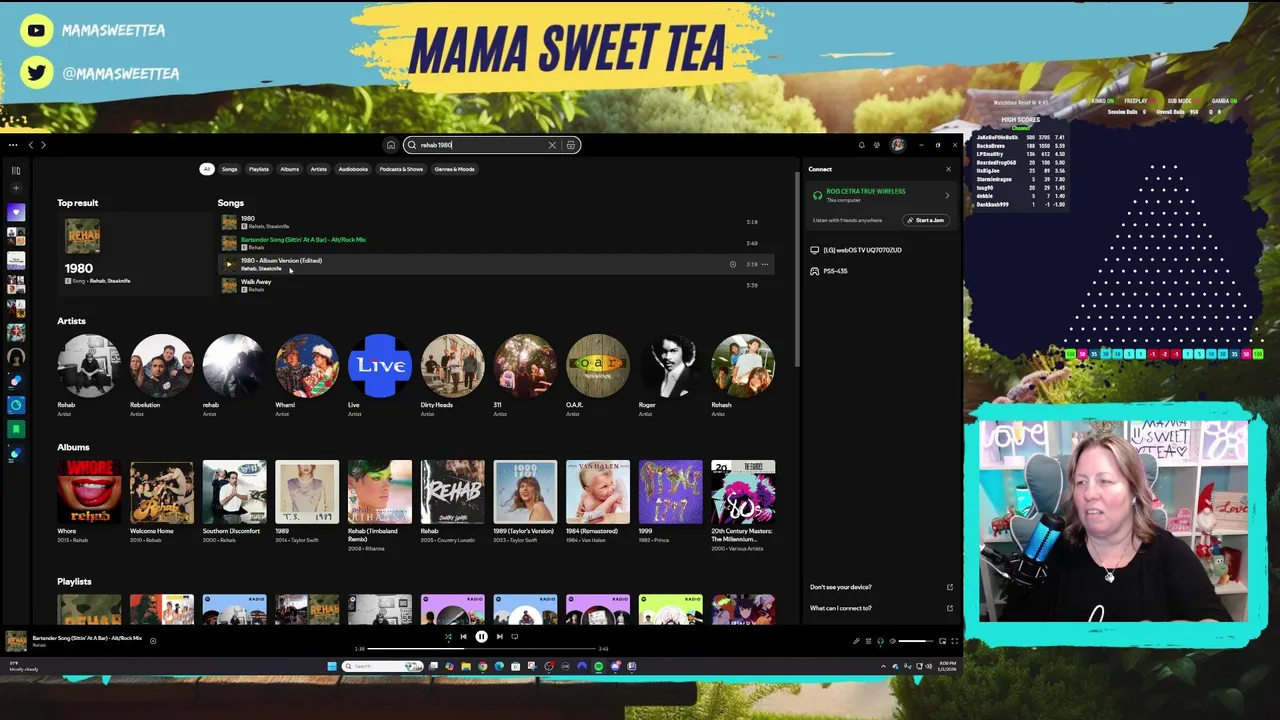
Task: Filter results by Audiobooks
Action: 353,169
